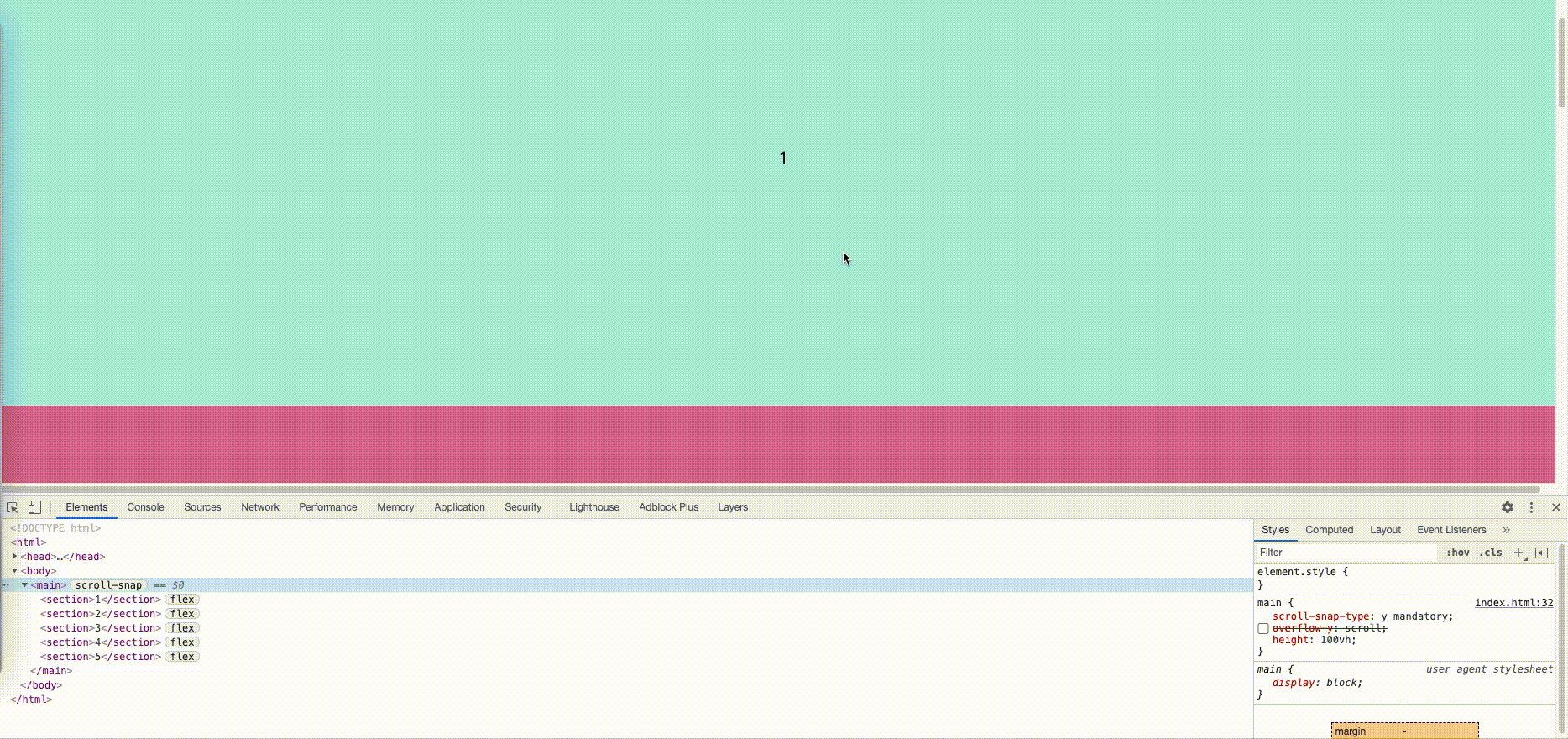The image size is (1568, 739).
Task: Toggle flex badge on section 4
Action: point(182,642)
